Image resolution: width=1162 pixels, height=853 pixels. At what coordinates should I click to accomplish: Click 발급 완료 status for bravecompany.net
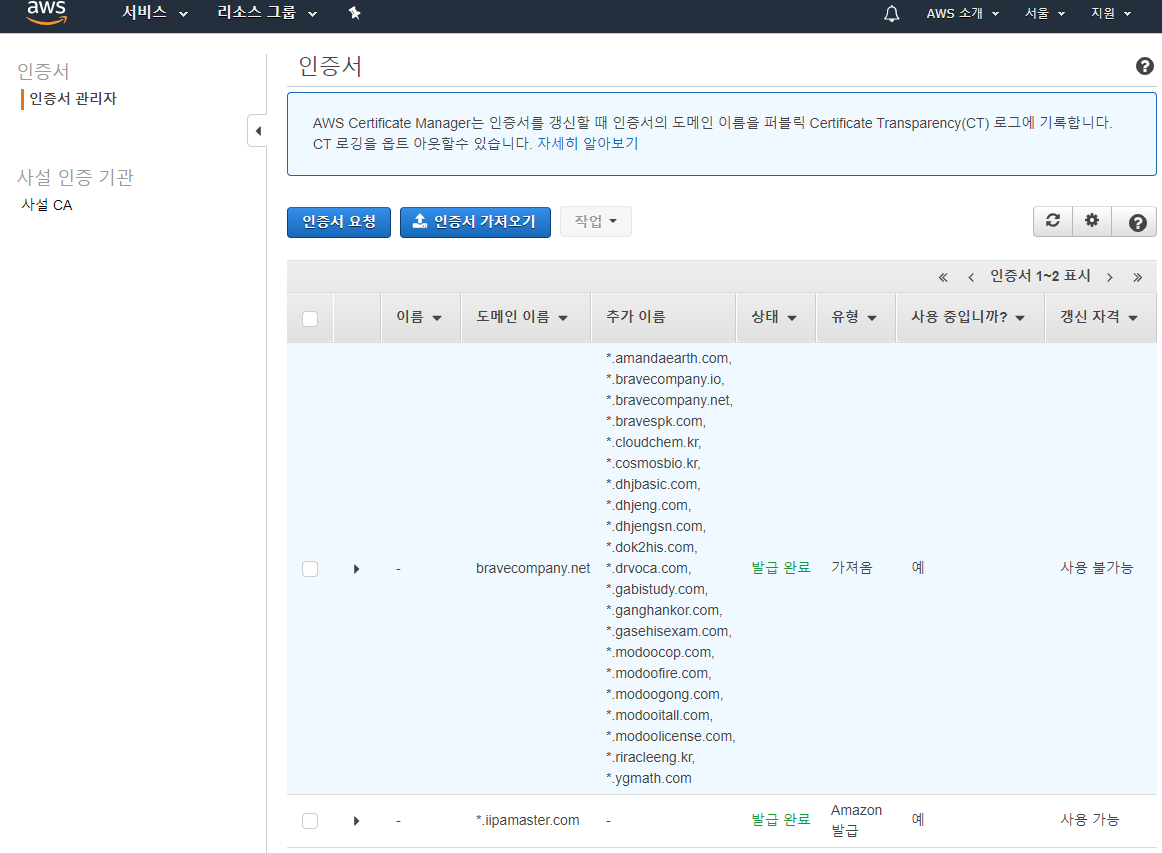click(780, 568)
